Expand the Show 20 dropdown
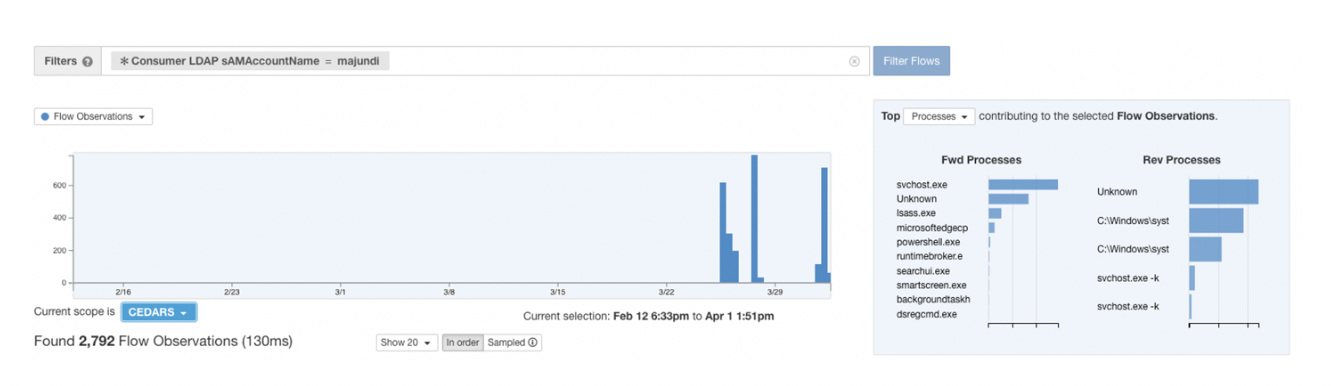 point(407,342)
